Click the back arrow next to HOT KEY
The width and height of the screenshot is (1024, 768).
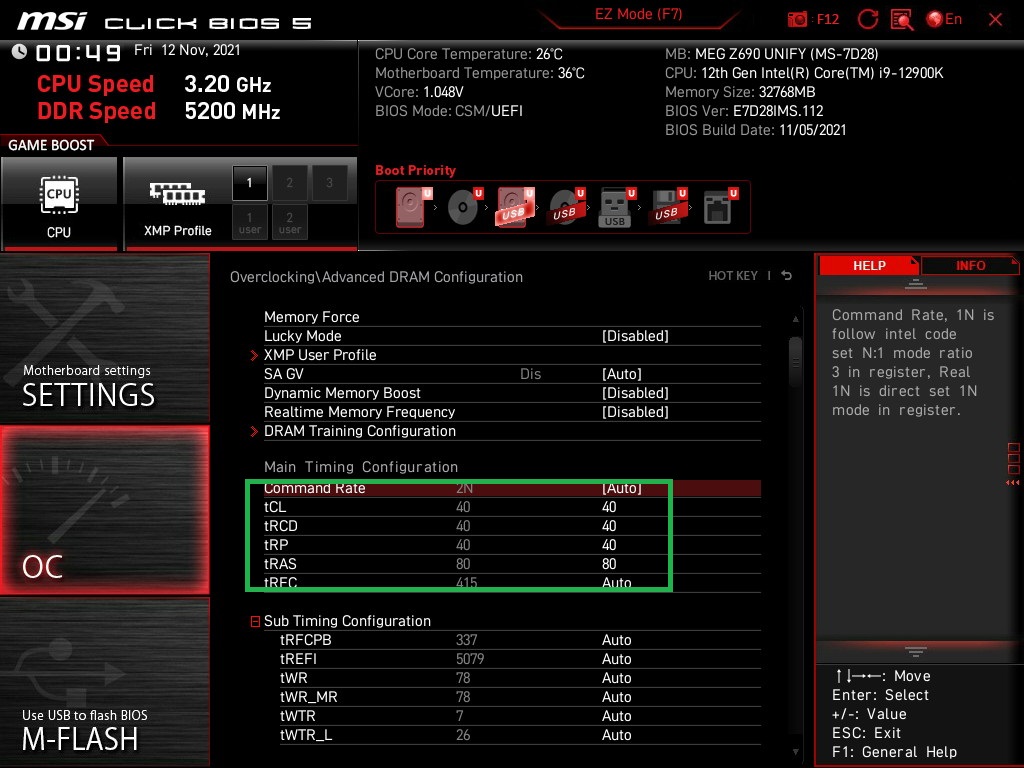[786, 276]
